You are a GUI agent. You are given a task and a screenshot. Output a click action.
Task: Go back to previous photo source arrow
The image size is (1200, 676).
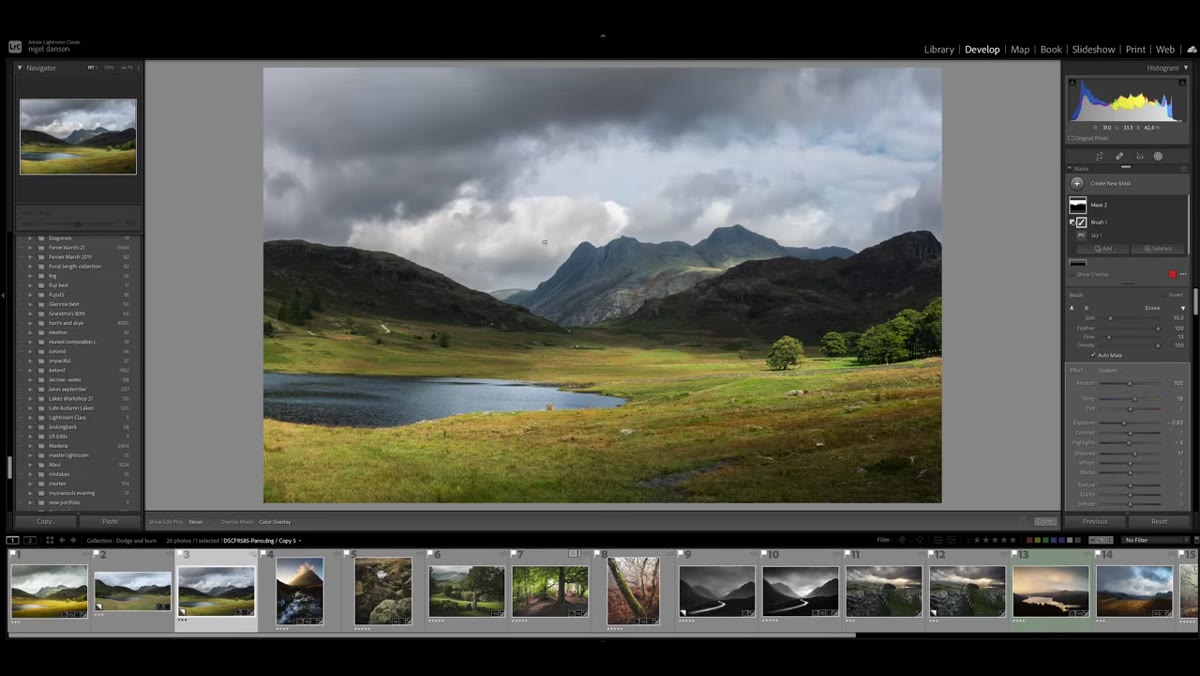61,540
